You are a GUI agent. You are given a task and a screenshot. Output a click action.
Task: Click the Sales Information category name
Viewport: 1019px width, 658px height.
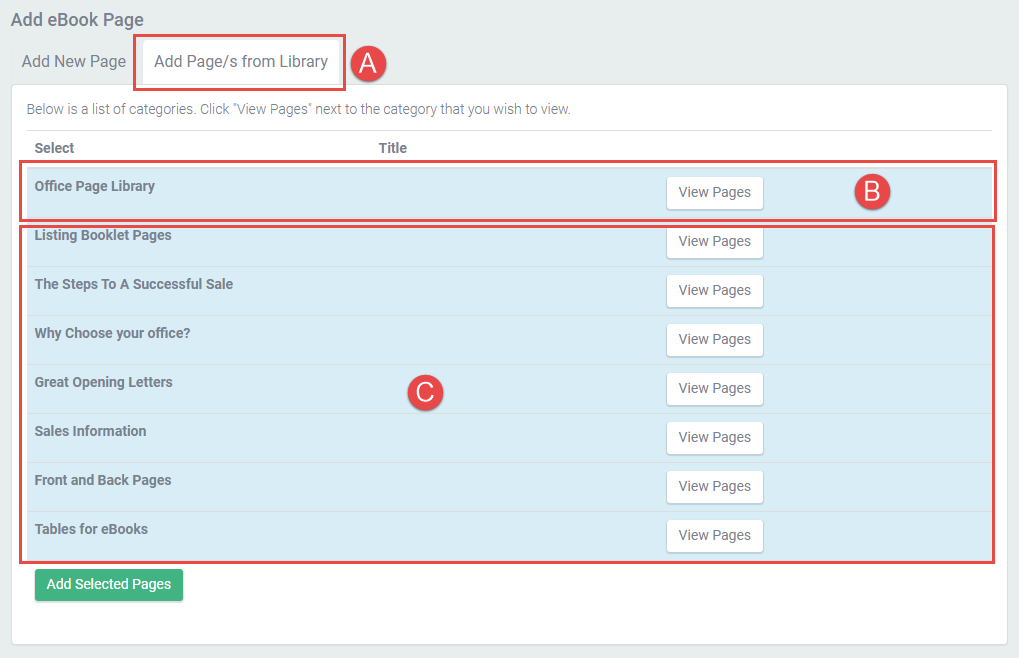coord(90,431)
